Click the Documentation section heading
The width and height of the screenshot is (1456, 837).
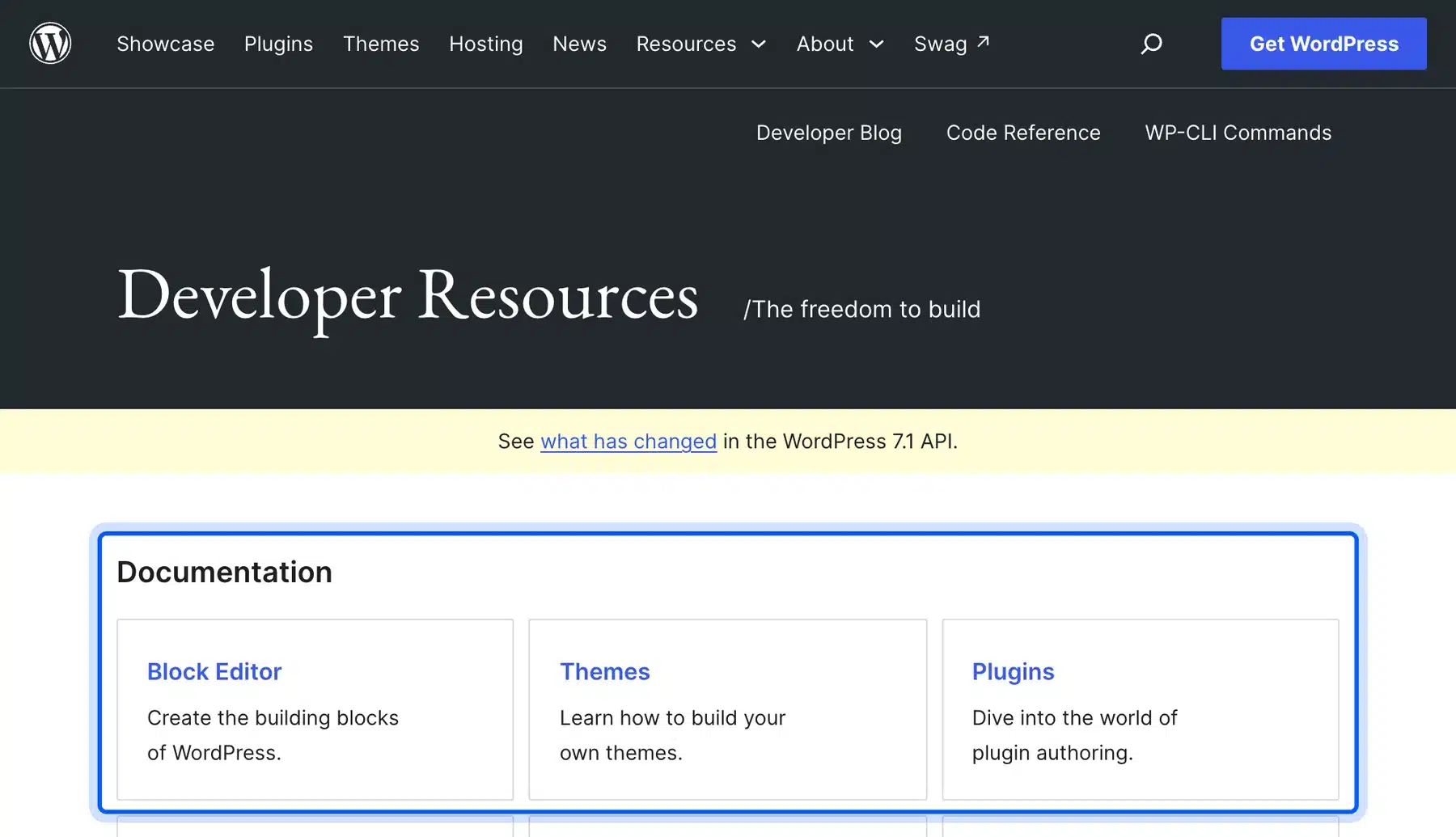224,572
